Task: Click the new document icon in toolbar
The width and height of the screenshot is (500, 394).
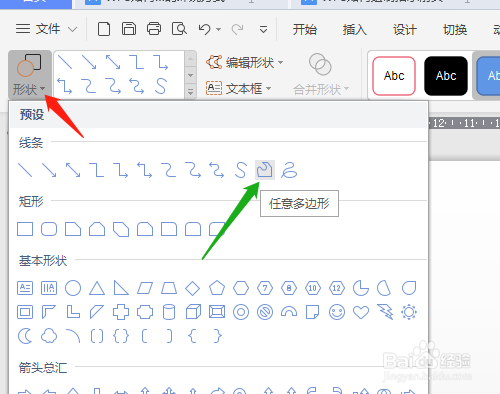Action: point(104,29)
